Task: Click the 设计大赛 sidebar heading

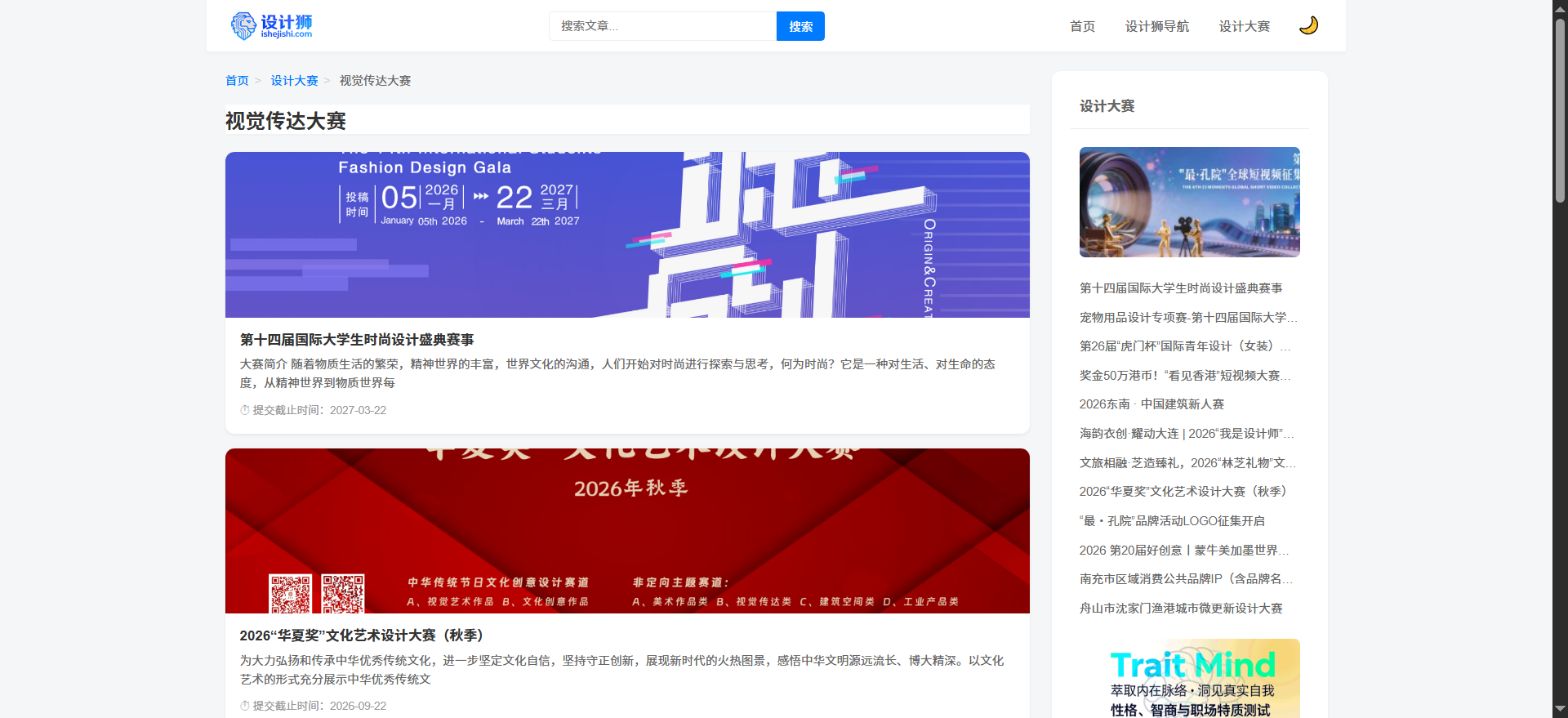Action: click(x=1107, y=106)
